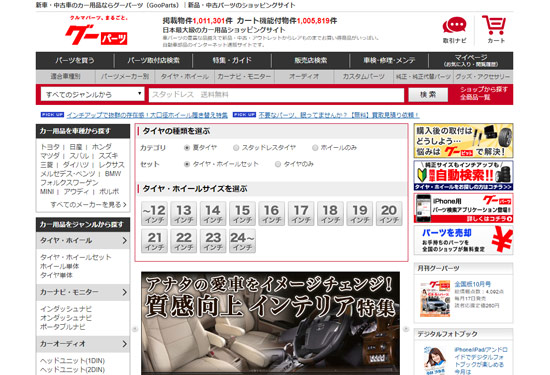550x375 pixels.
Task: Click the 検索 search button
Action: click(428, 95)
